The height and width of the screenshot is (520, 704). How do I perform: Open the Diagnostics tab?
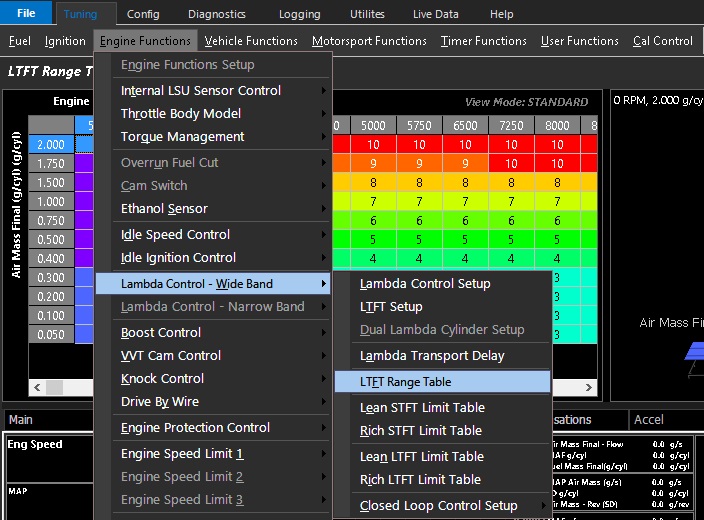coord(216,14)
